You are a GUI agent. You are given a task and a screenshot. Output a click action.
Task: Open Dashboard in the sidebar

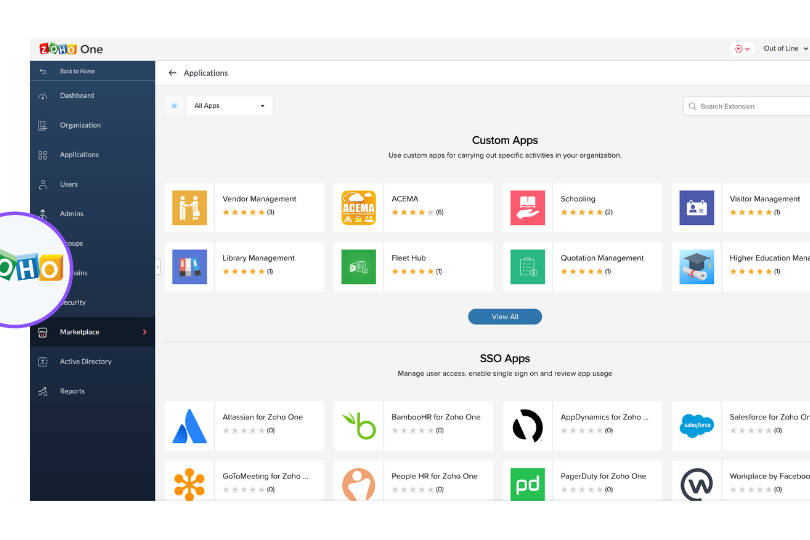point(77,96)
